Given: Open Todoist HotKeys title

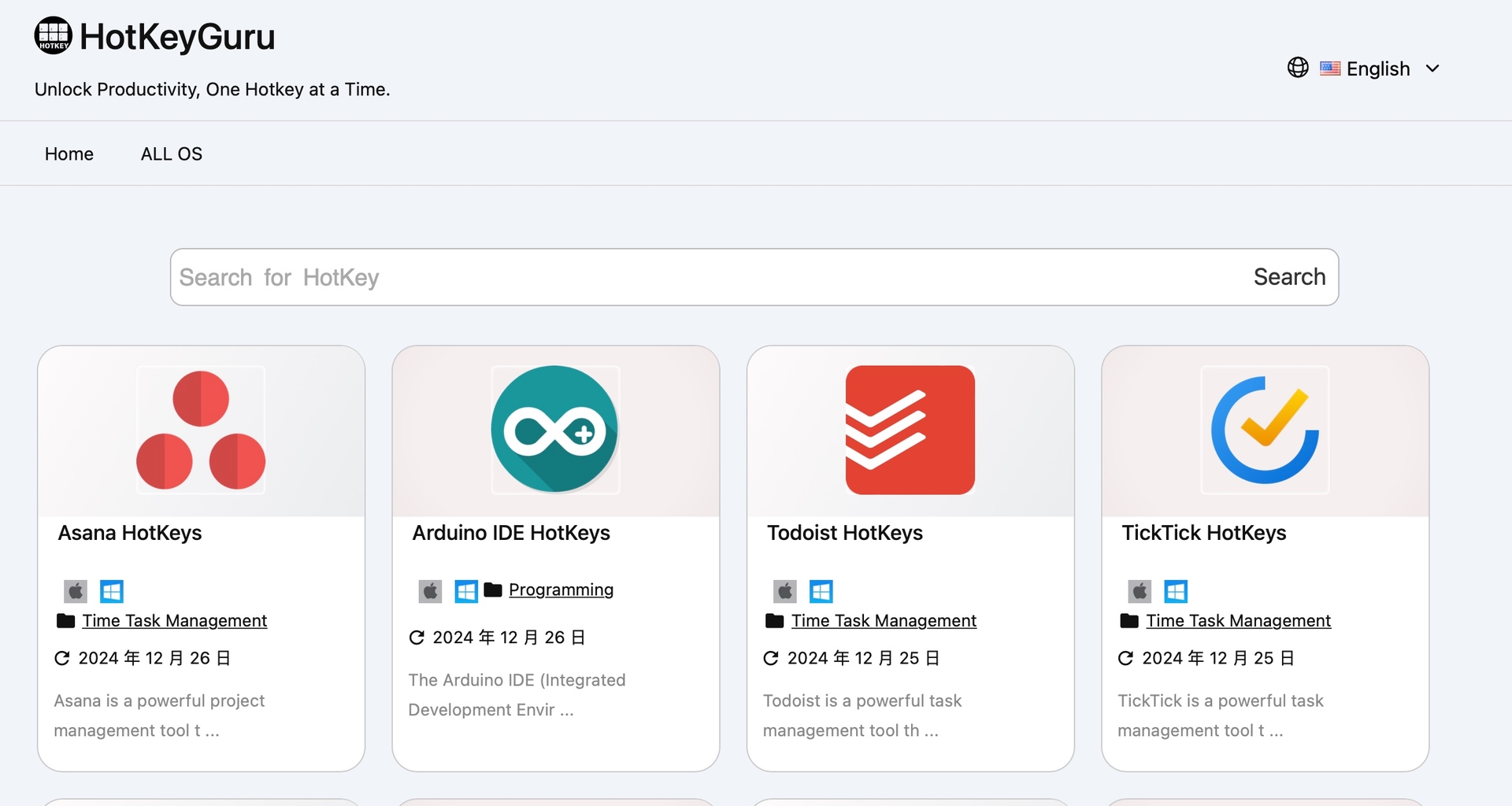Looking at the screenshot, I should pyautogui.click(x=845, y=533).
